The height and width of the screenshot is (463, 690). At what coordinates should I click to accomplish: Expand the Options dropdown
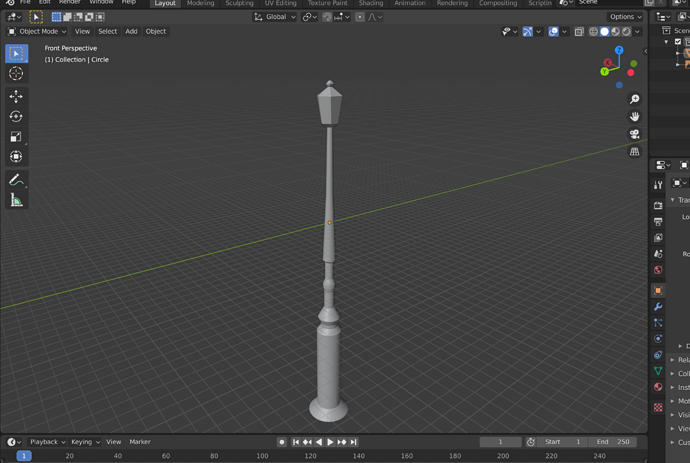click(626, 17)
